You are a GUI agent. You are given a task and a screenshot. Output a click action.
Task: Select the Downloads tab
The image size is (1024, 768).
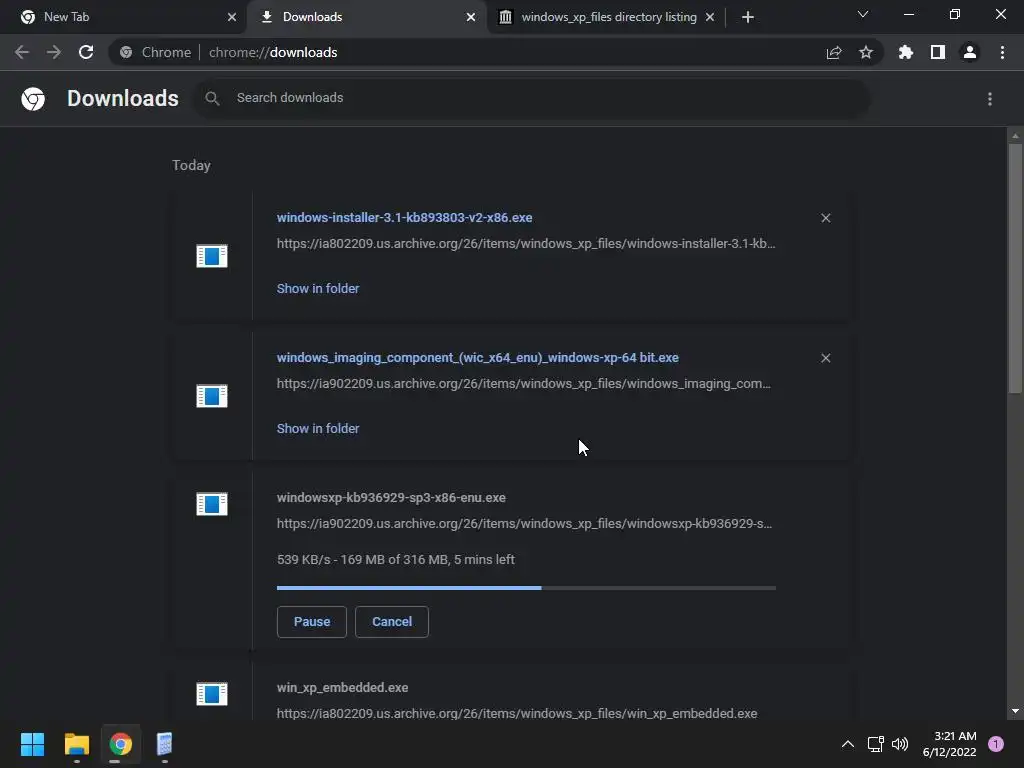[366, 17]
